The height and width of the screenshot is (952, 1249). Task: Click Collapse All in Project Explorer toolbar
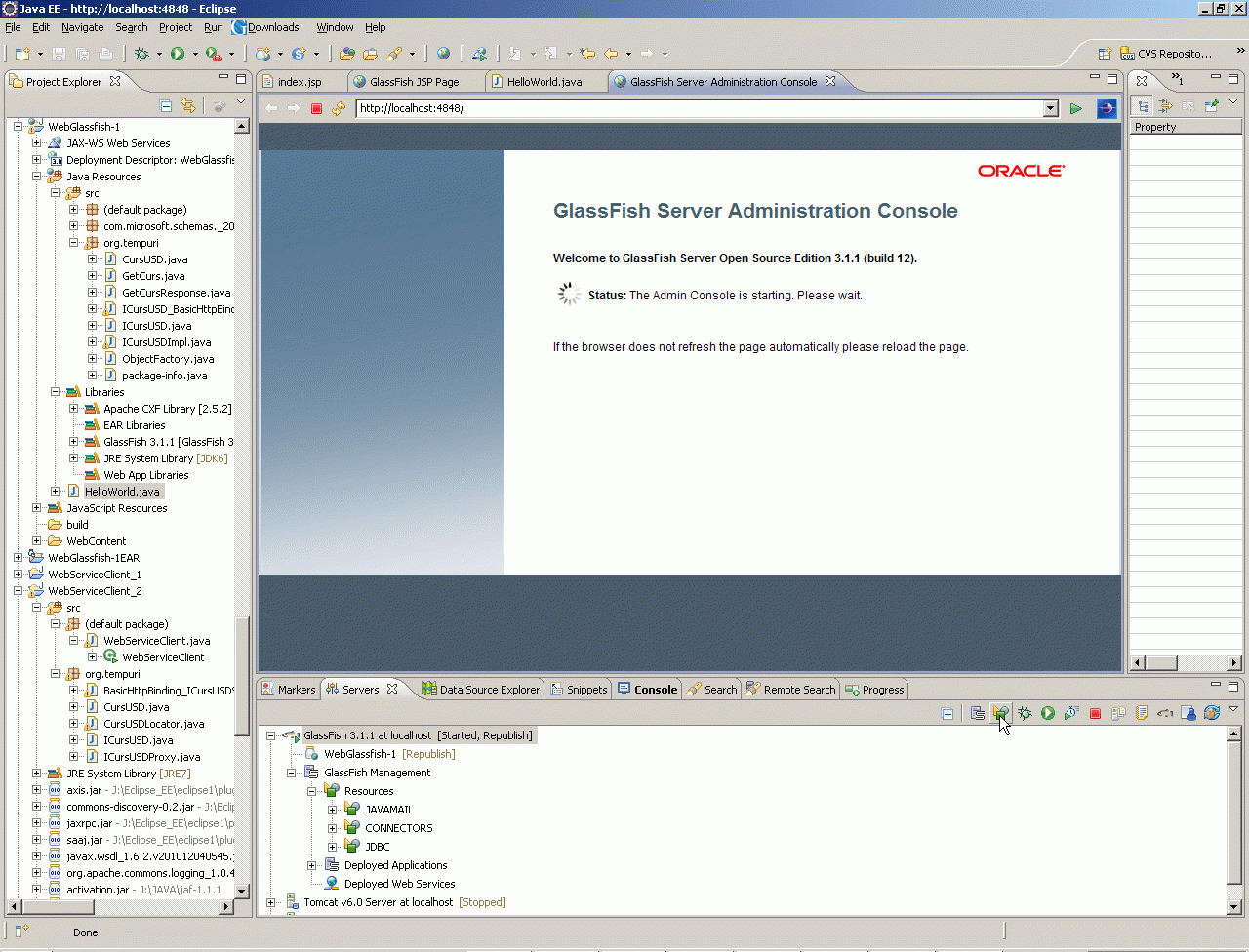click(166, 105)
